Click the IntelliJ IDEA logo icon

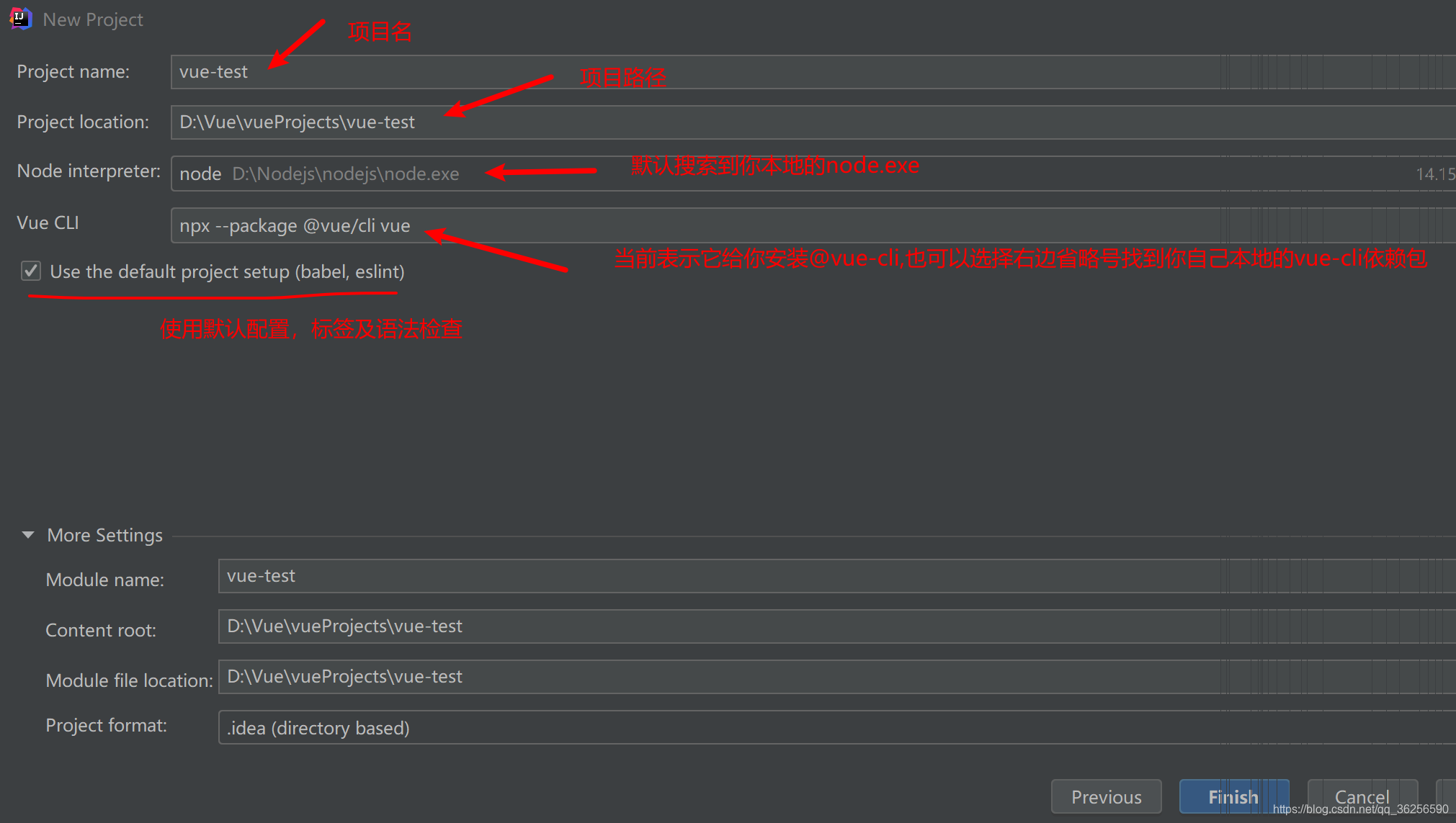point(20,18)
